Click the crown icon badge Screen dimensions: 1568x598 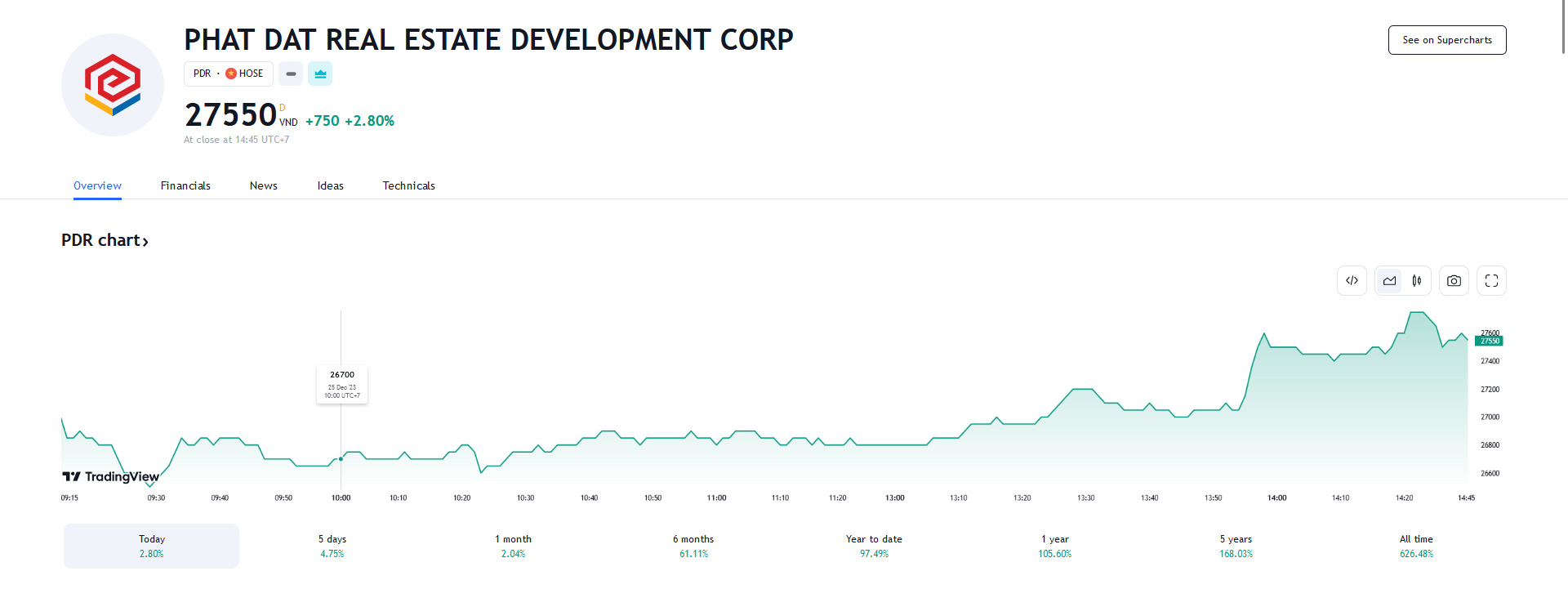320,74
